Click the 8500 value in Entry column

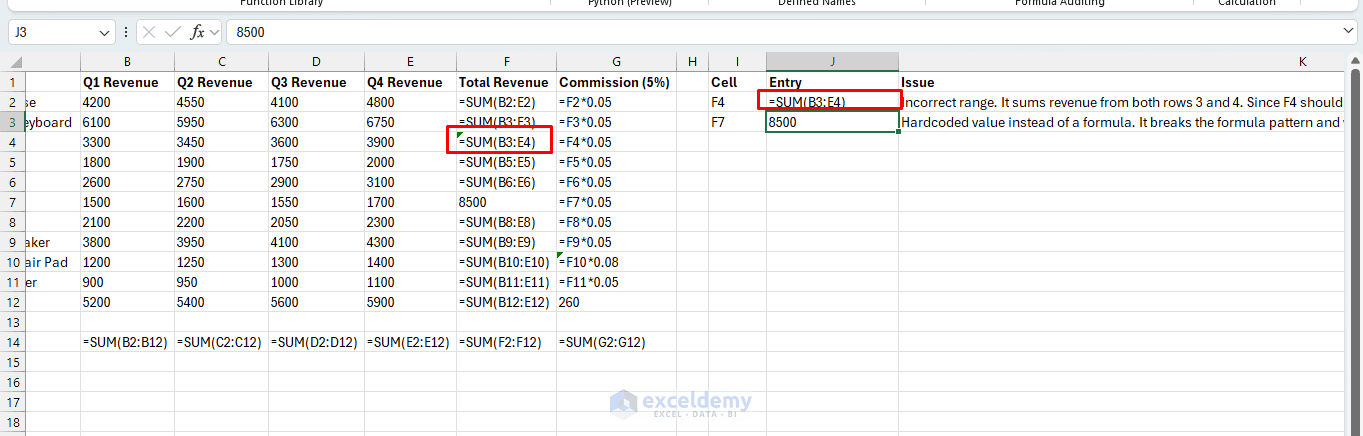tap(832, 122)
